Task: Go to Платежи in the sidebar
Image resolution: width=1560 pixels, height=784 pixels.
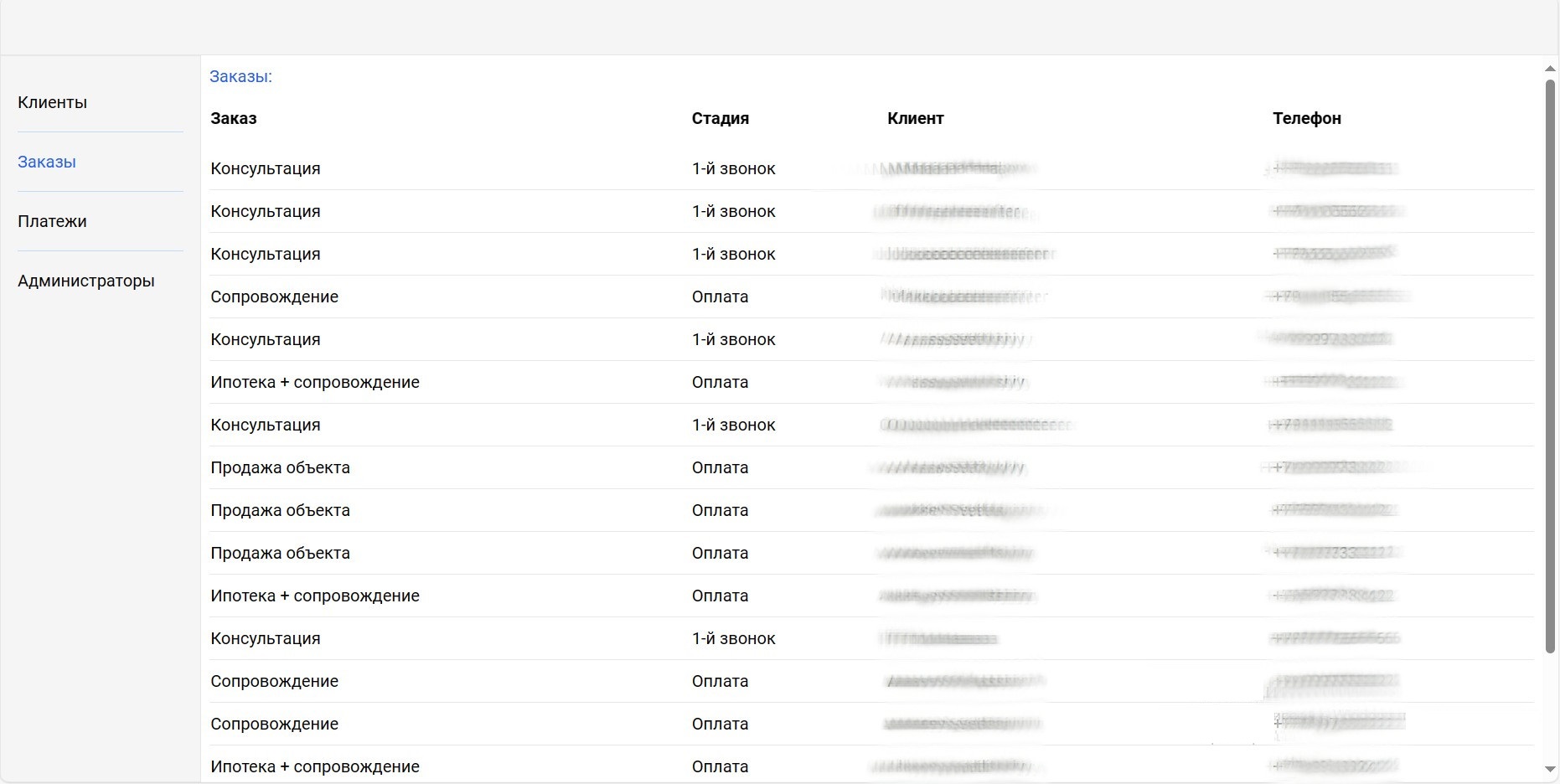Action: tap(52, 221)
